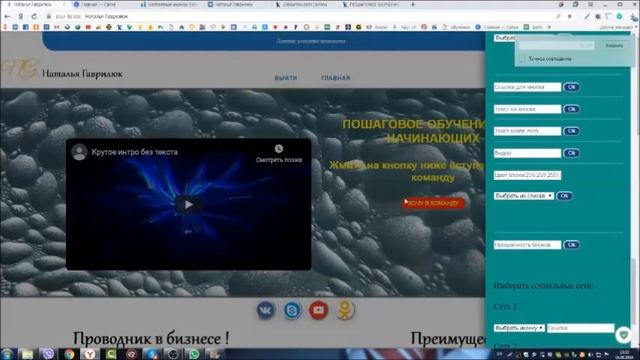Click the Прозрачность блоков input field
The image size is (640, 360).
point(527,245)
